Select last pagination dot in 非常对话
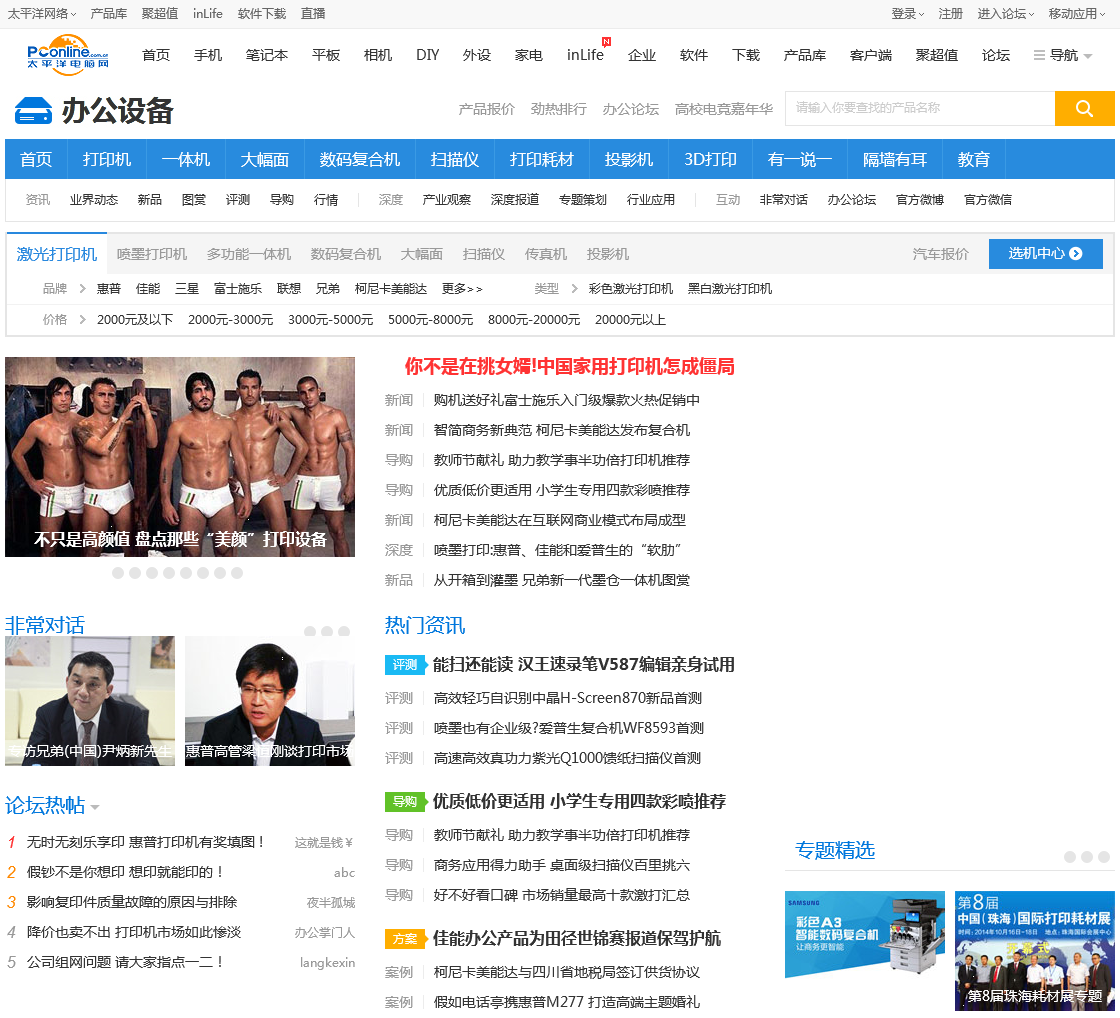This screenshot has width=1120, height=1018. (344, 632)
